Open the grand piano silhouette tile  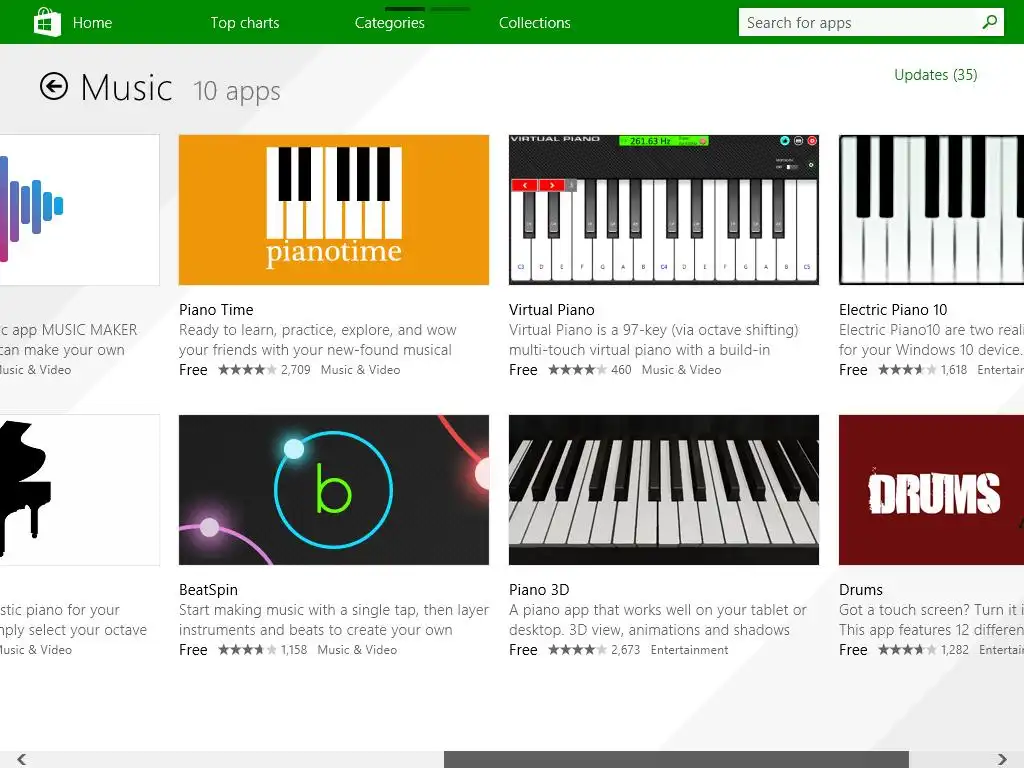click(x=80, y=490)
